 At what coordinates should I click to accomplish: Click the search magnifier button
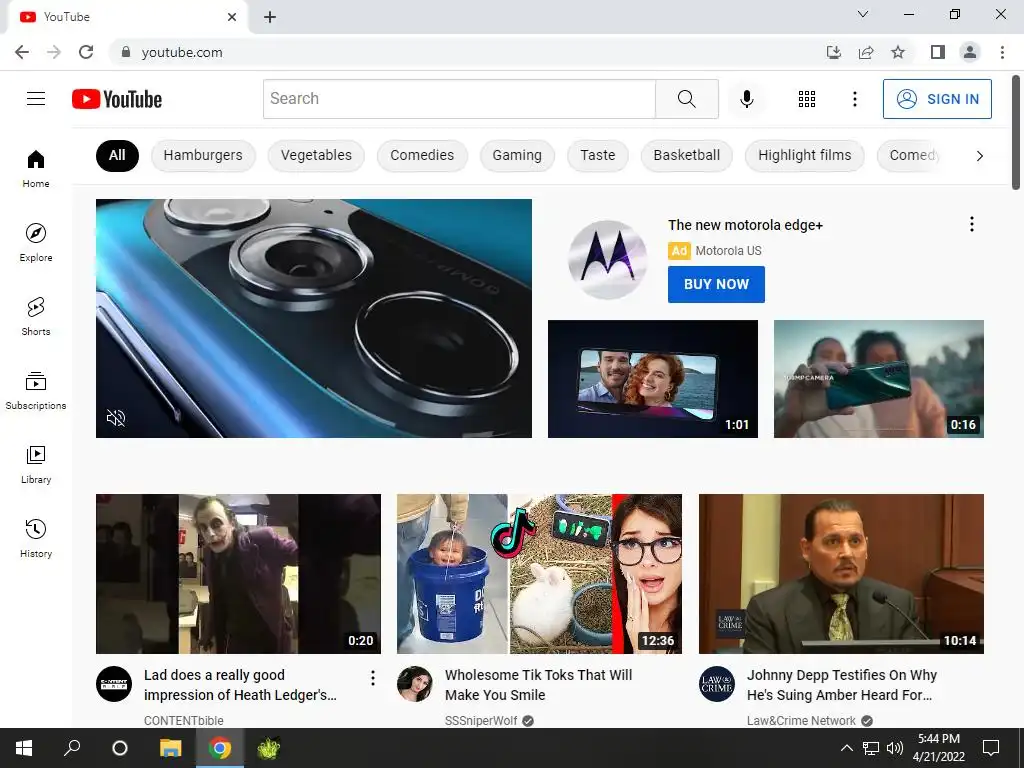(686, 99)
